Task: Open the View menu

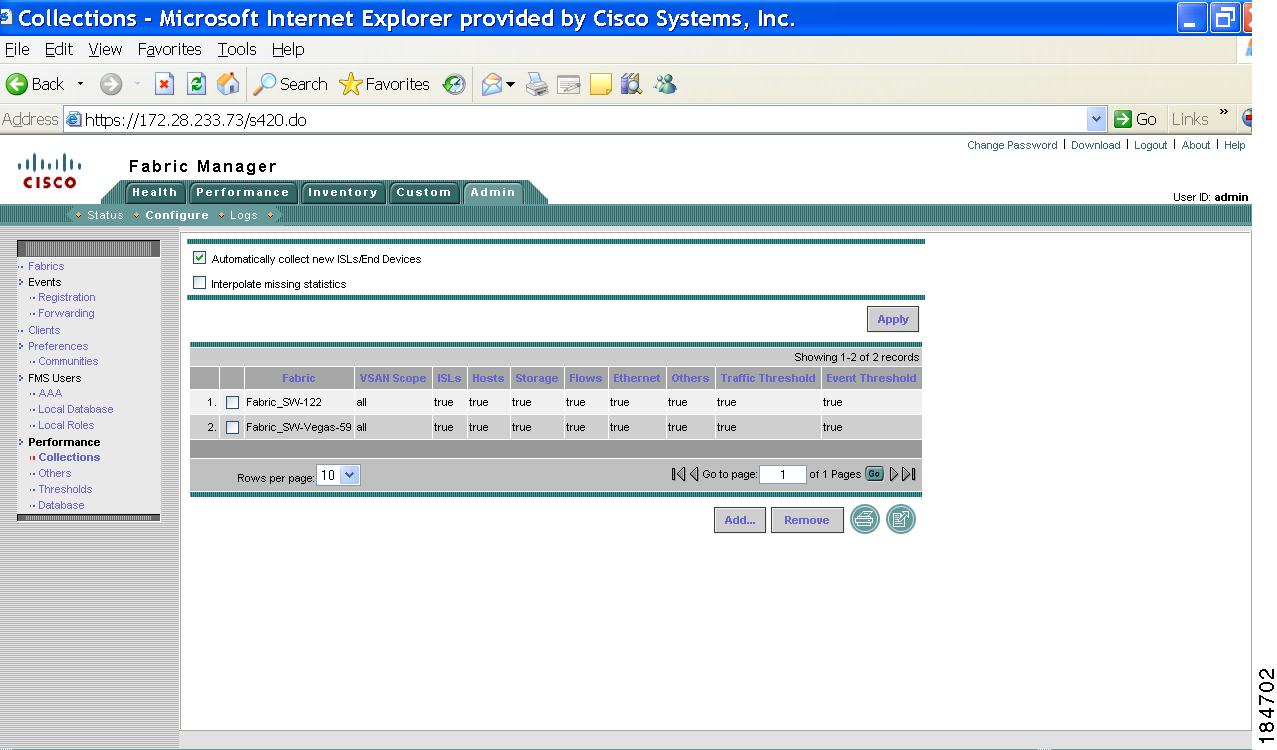Action: (x=105, y=49)
